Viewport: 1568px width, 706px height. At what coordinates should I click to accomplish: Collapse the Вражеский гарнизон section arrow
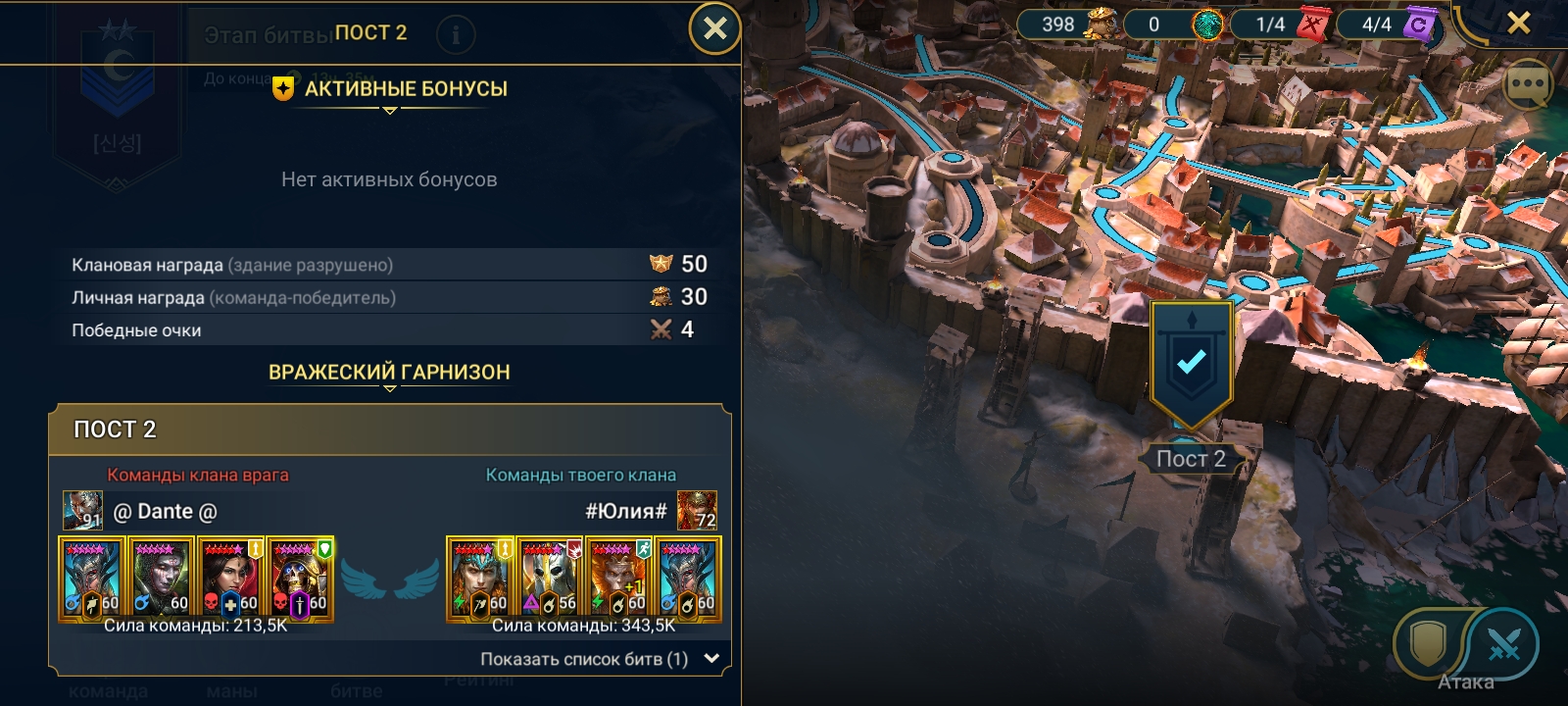click(390, 389)
